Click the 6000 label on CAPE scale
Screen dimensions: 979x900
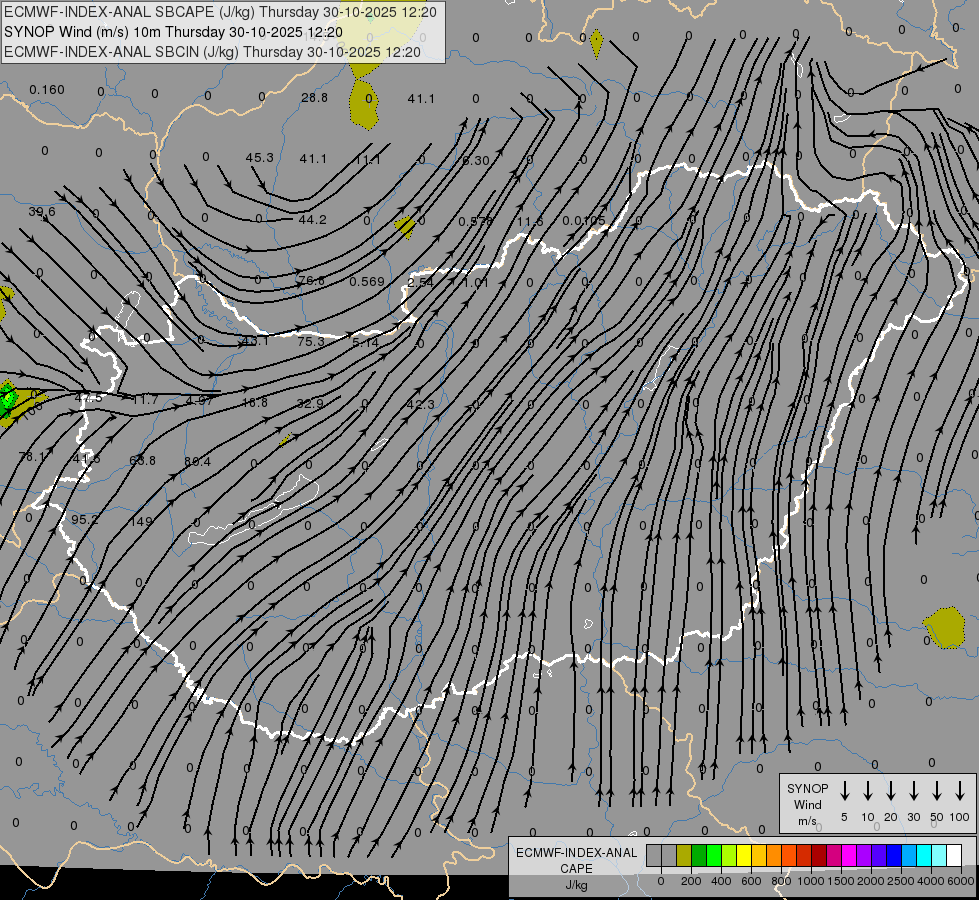point(961,881)
